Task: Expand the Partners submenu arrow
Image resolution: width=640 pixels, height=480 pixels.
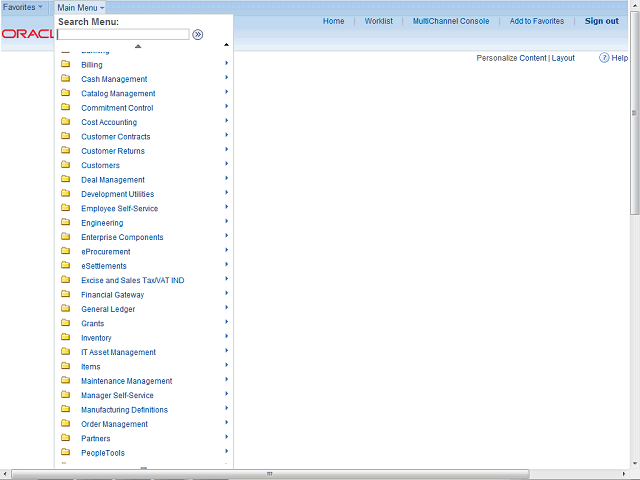Action: tap(227, 437)
